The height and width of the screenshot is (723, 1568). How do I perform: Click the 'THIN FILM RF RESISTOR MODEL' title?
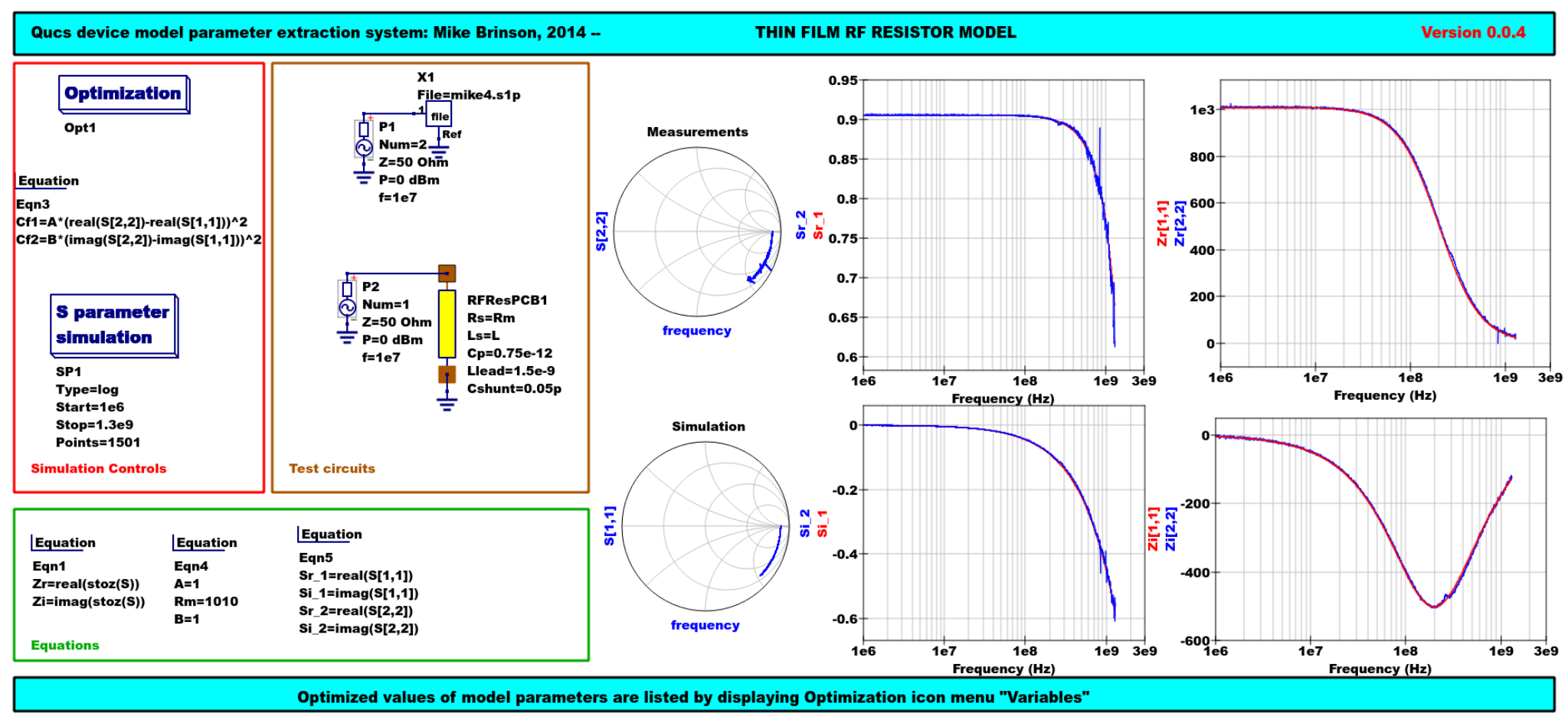[x=885, y=32]
